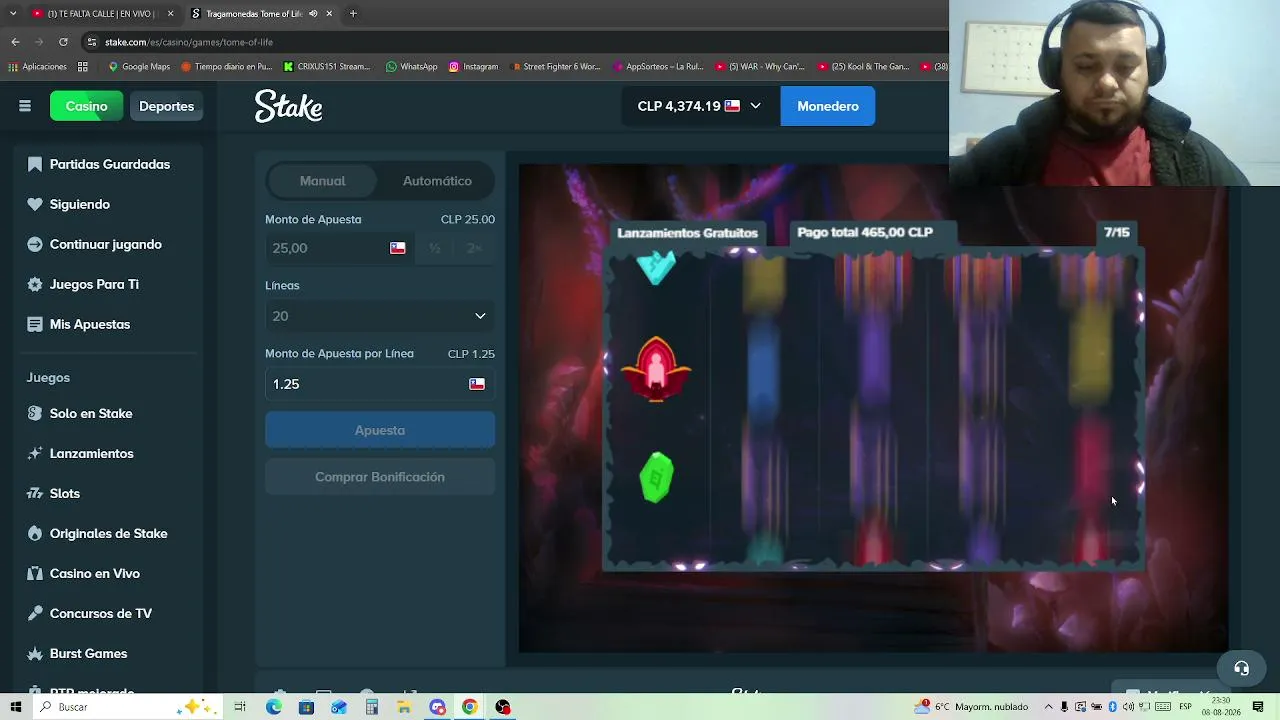
Task: Open Google Chrome from the taskbar
Action: tap(470, 707)
